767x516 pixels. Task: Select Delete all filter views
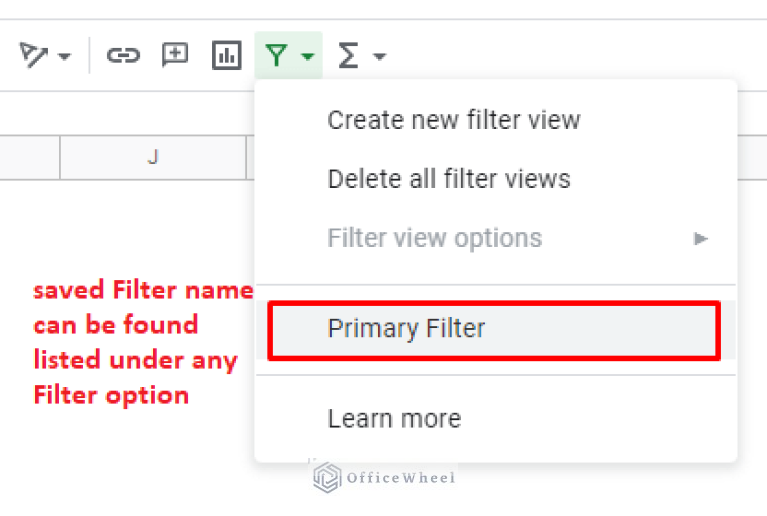pos(449,179)
